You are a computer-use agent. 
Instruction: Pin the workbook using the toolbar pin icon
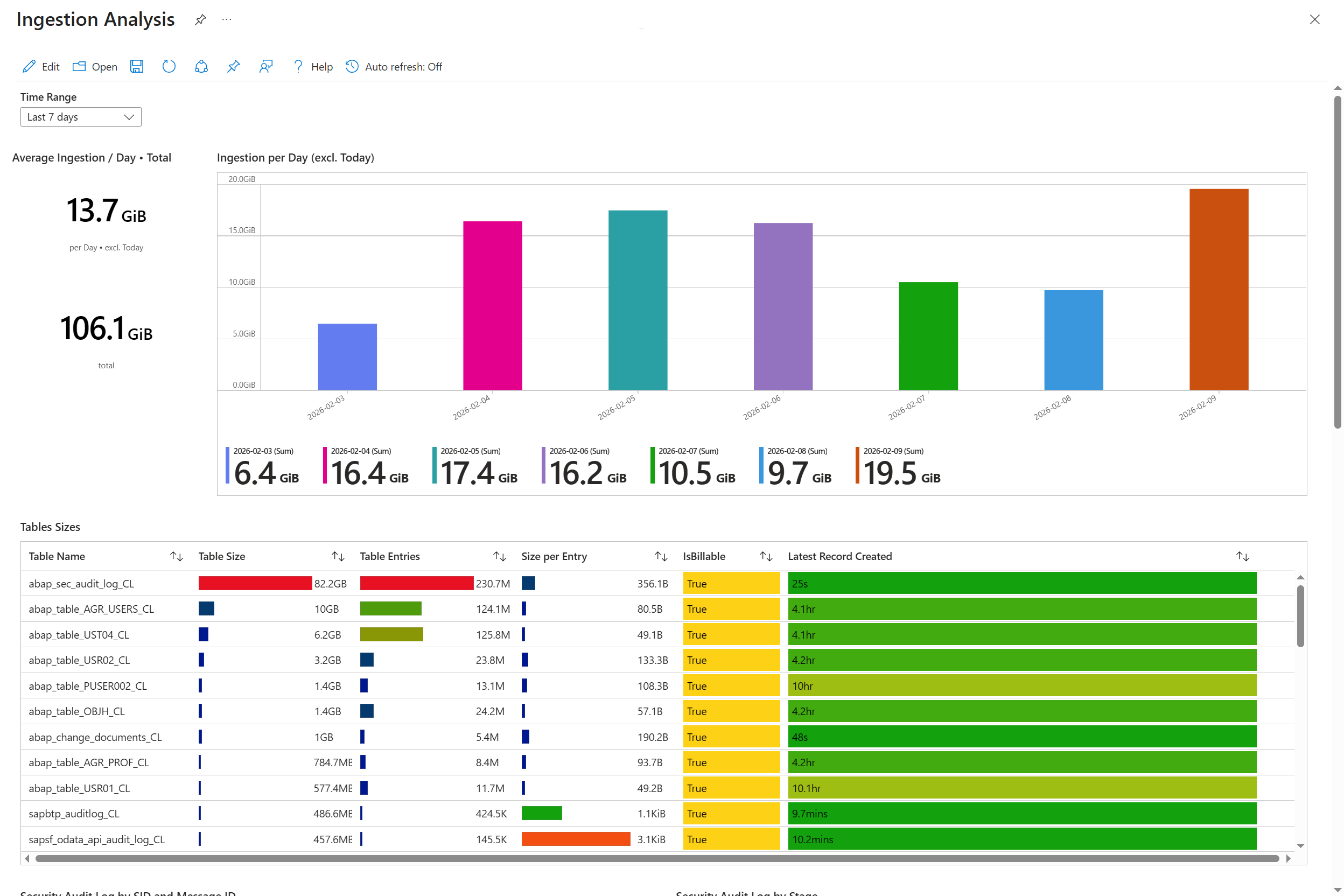pyautogui.click(x=233, y=66)
